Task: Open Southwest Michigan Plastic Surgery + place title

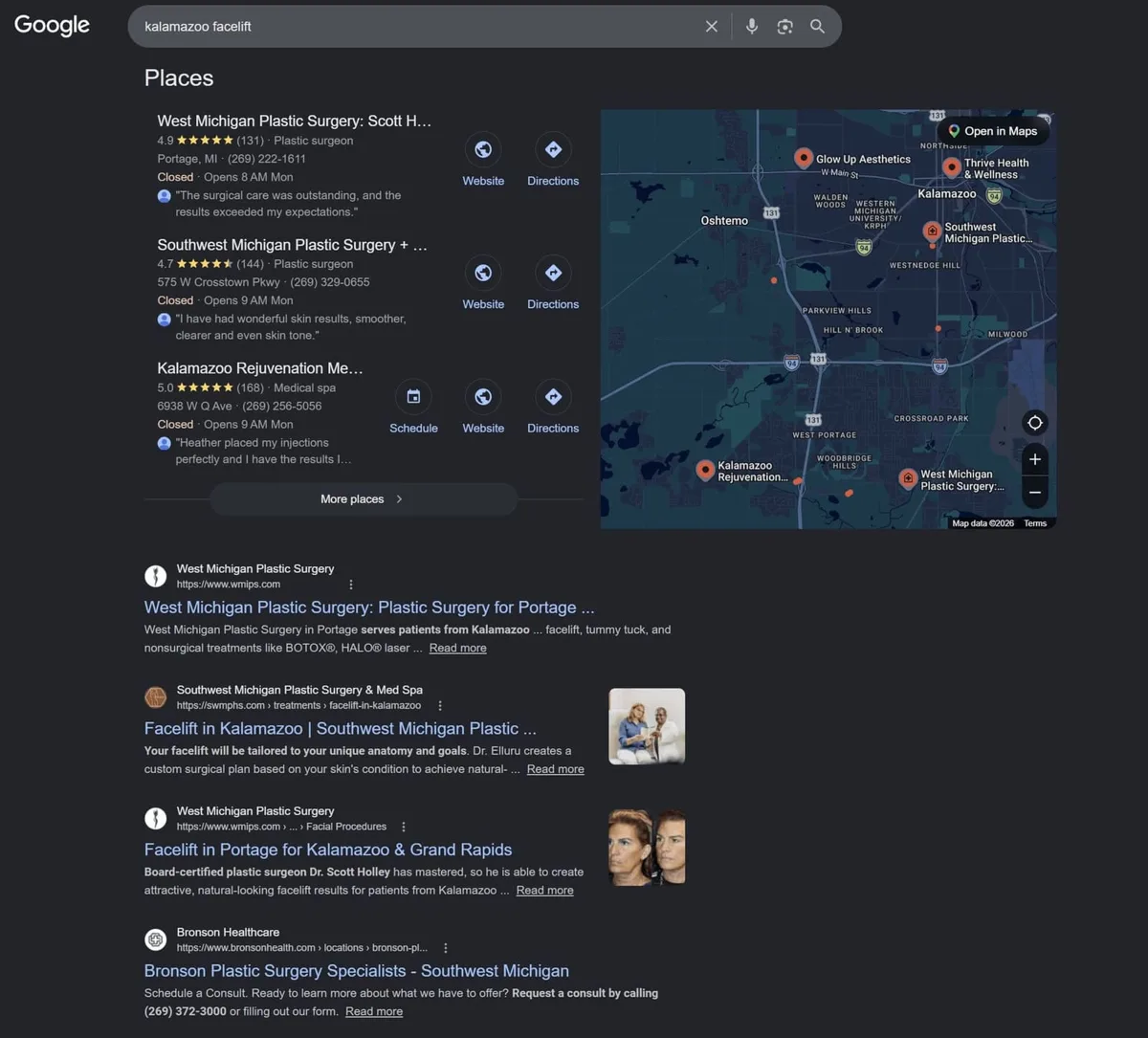Action: point(293,245)
